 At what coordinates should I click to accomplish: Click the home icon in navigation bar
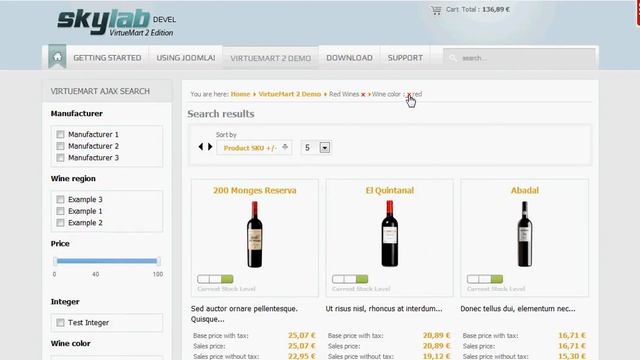pos(57,57)
